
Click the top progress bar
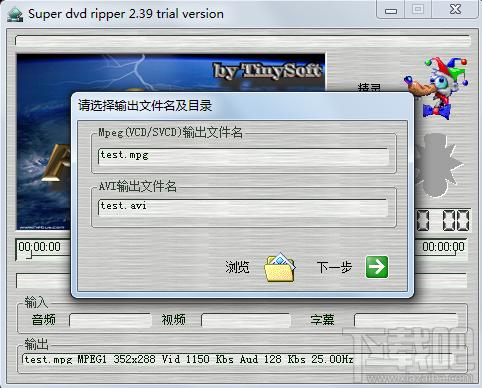pyautogui.click(x=243, y=41)
